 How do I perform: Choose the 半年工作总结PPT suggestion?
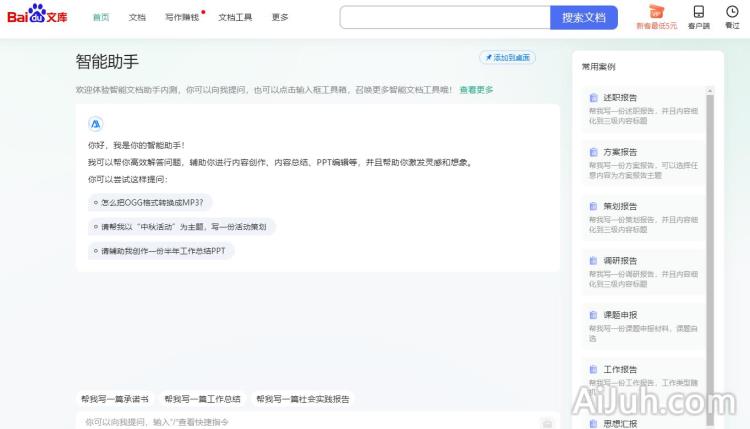coord(161,251)
